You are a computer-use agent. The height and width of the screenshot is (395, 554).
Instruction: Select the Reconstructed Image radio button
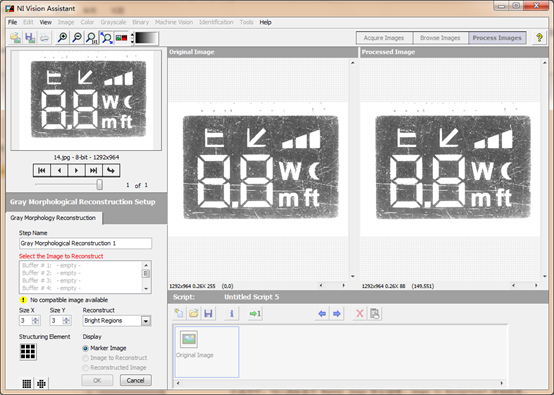(85, 368)
